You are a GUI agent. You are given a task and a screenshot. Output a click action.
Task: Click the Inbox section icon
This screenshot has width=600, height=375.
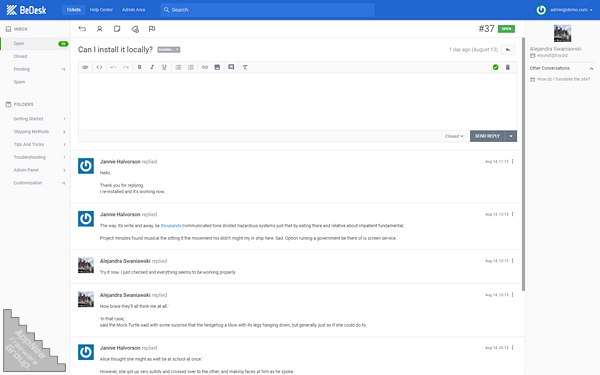click(8, 29)
